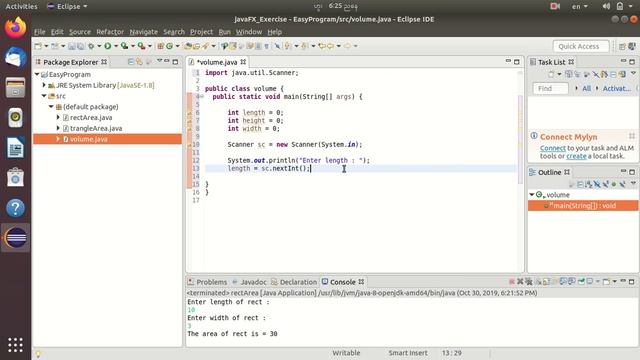Viewport: 640px width, 360px height.
Task: Click the New Java Class toolbar icon
Action: [x=169, y=46]
